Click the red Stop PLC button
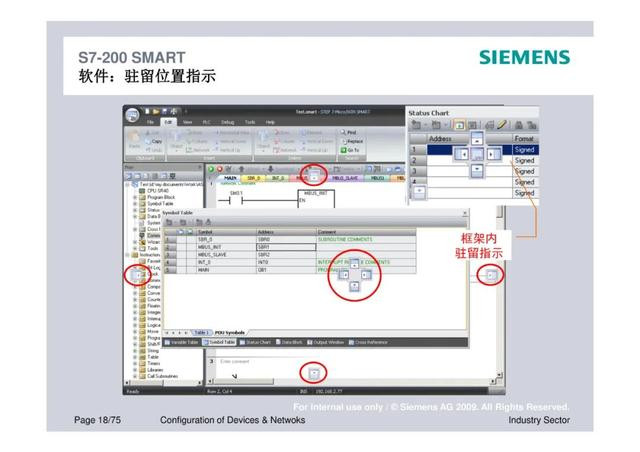Screen dimensions: 640x452 pos(220,169)
